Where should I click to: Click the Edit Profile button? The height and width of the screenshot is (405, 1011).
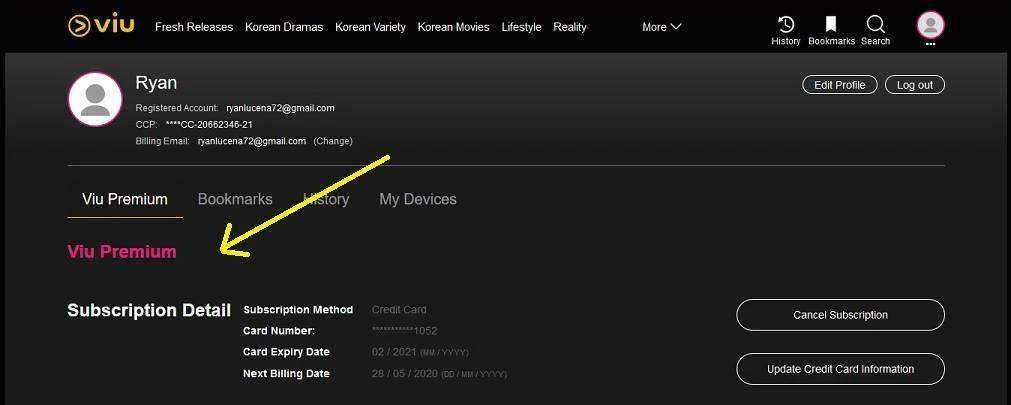[839, 85]
